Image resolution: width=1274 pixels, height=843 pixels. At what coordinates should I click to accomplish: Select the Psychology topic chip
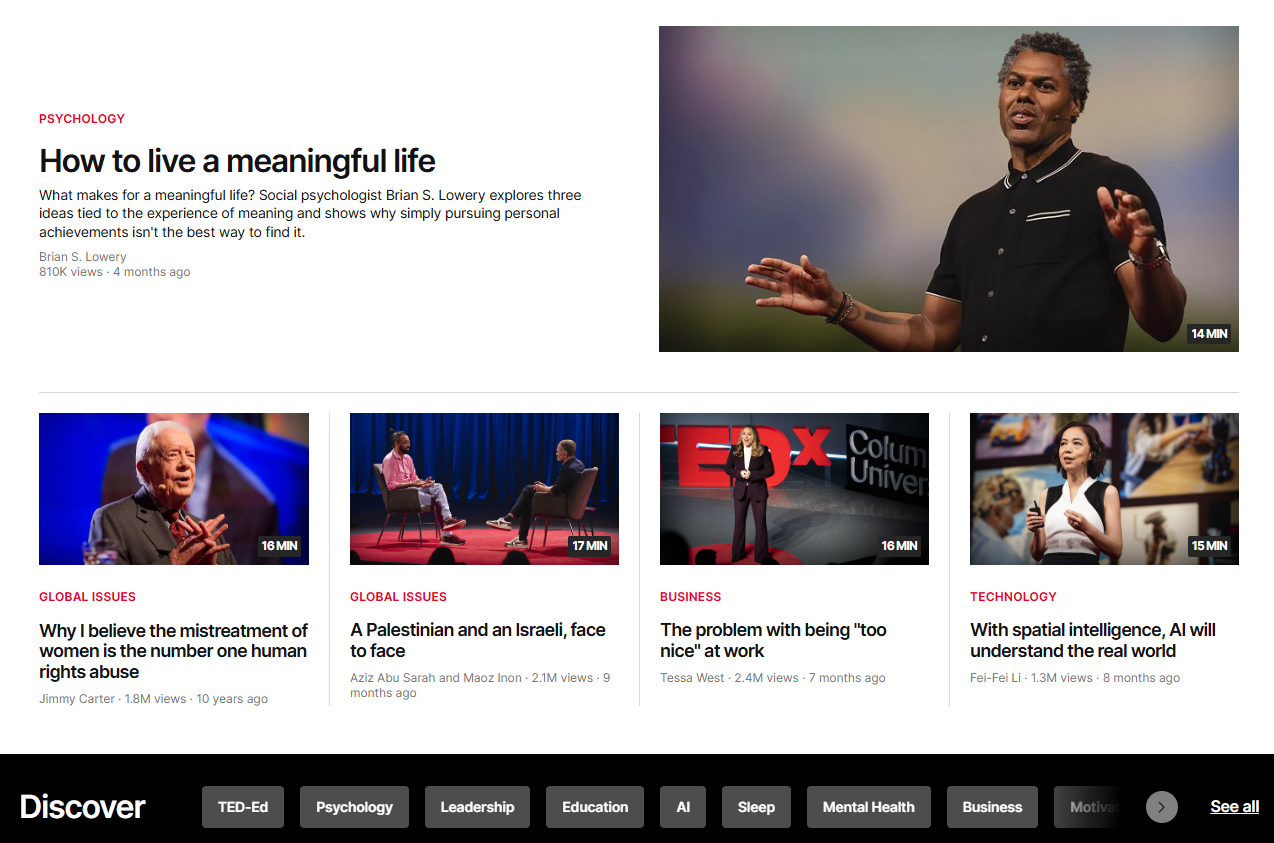354,807
